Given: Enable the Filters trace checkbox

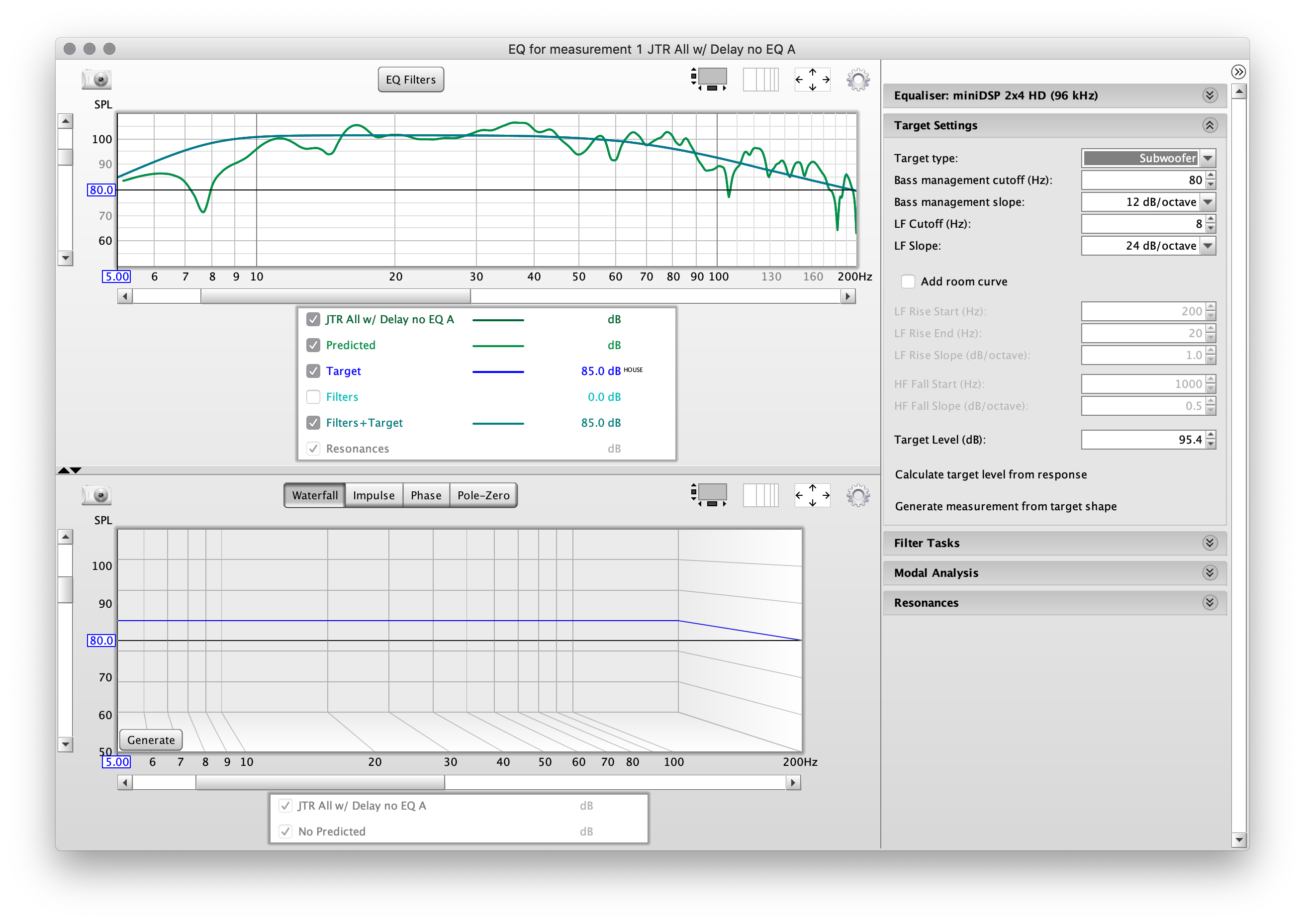Looking at the screenshot, I should [x=313, y=397].
